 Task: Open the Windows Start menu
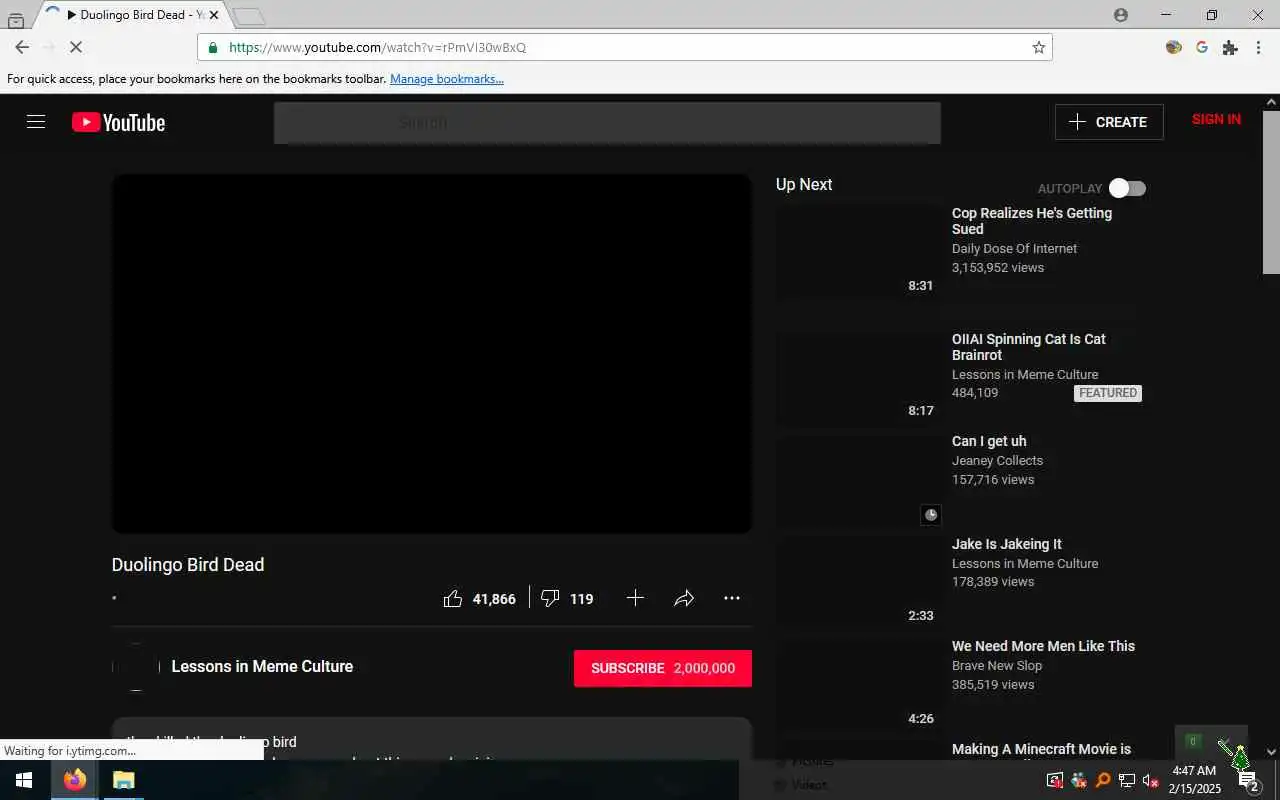[x=24, y=780]
